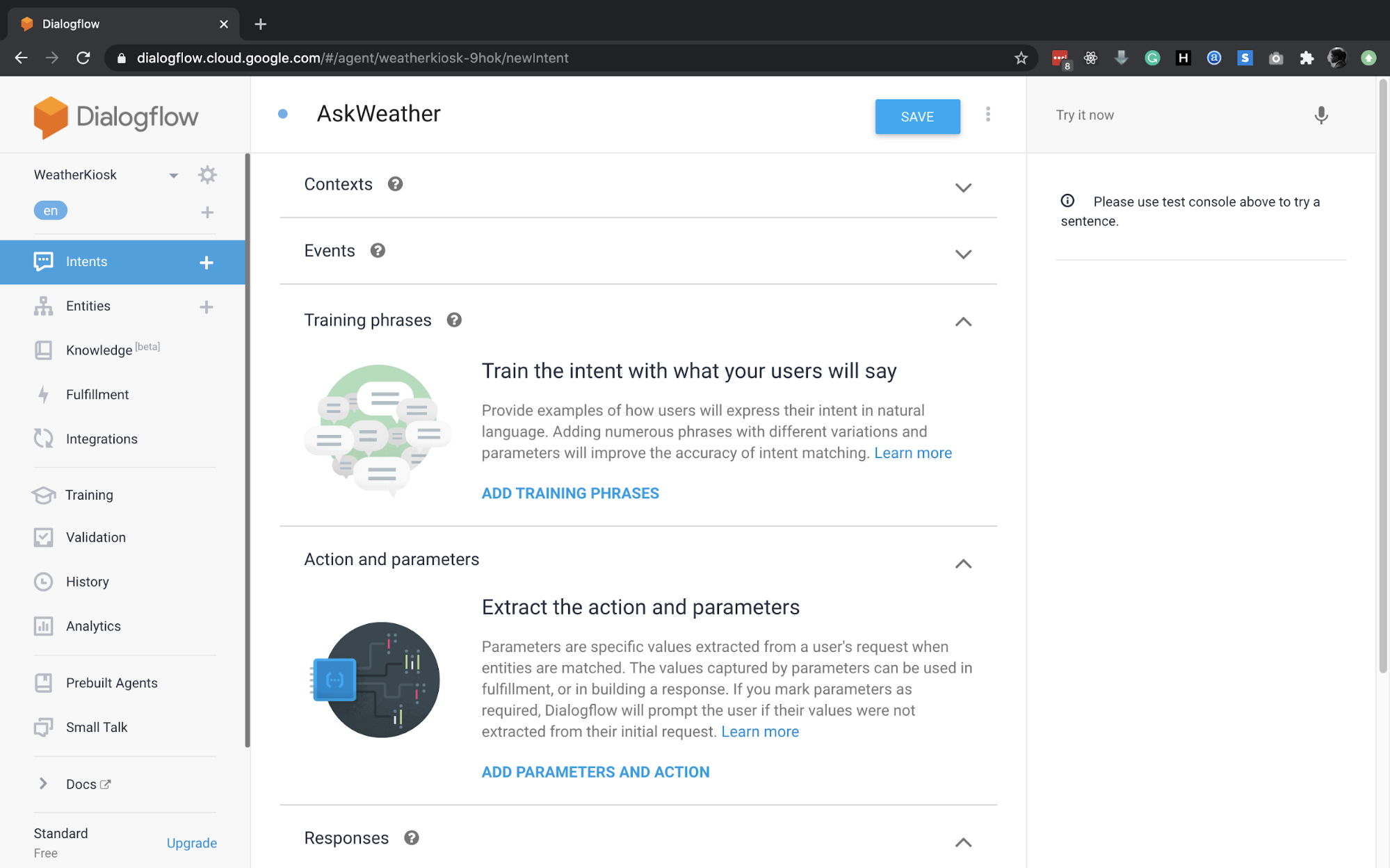Click the SAVE button
This screenshot has height=868, width=1390.
(x=916, y=117)
